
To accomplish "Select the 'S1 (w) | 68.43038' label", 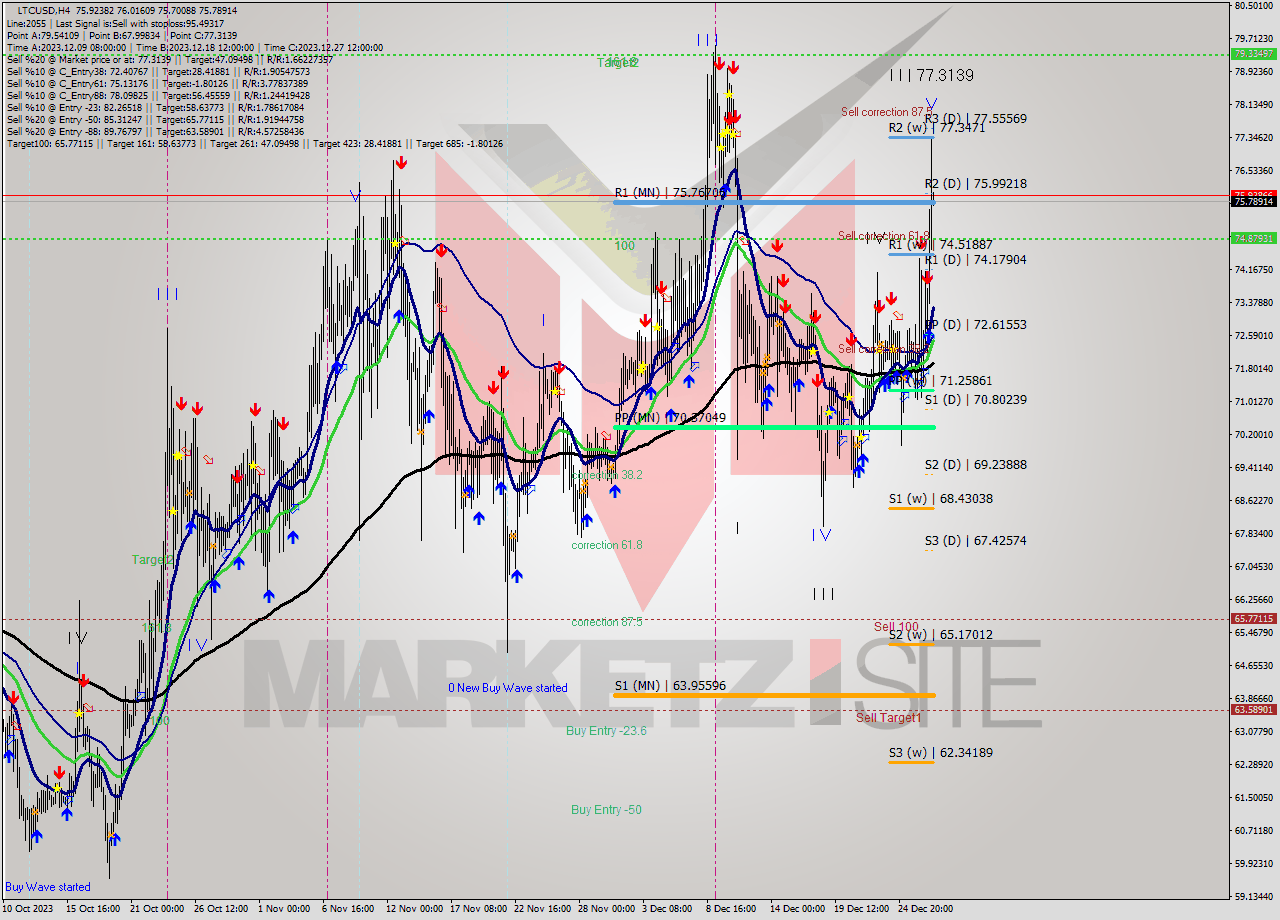I will pos(940,498).
